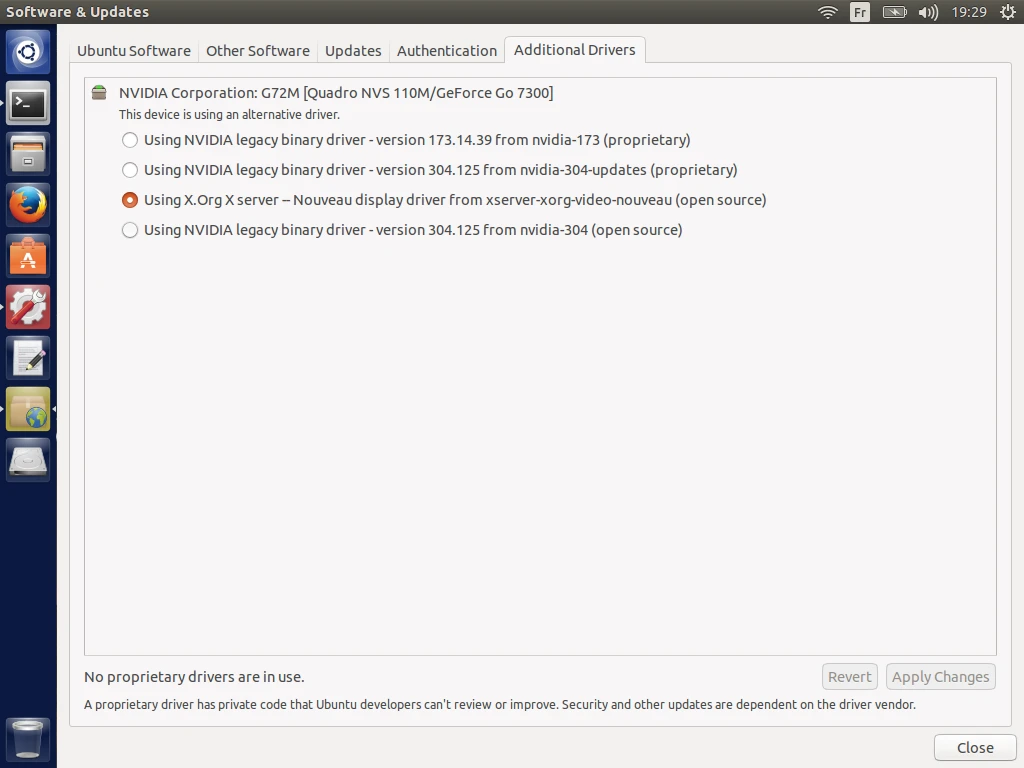Click the Revert button
This screenshot has width=1024, height=768.
click(850, 677)
